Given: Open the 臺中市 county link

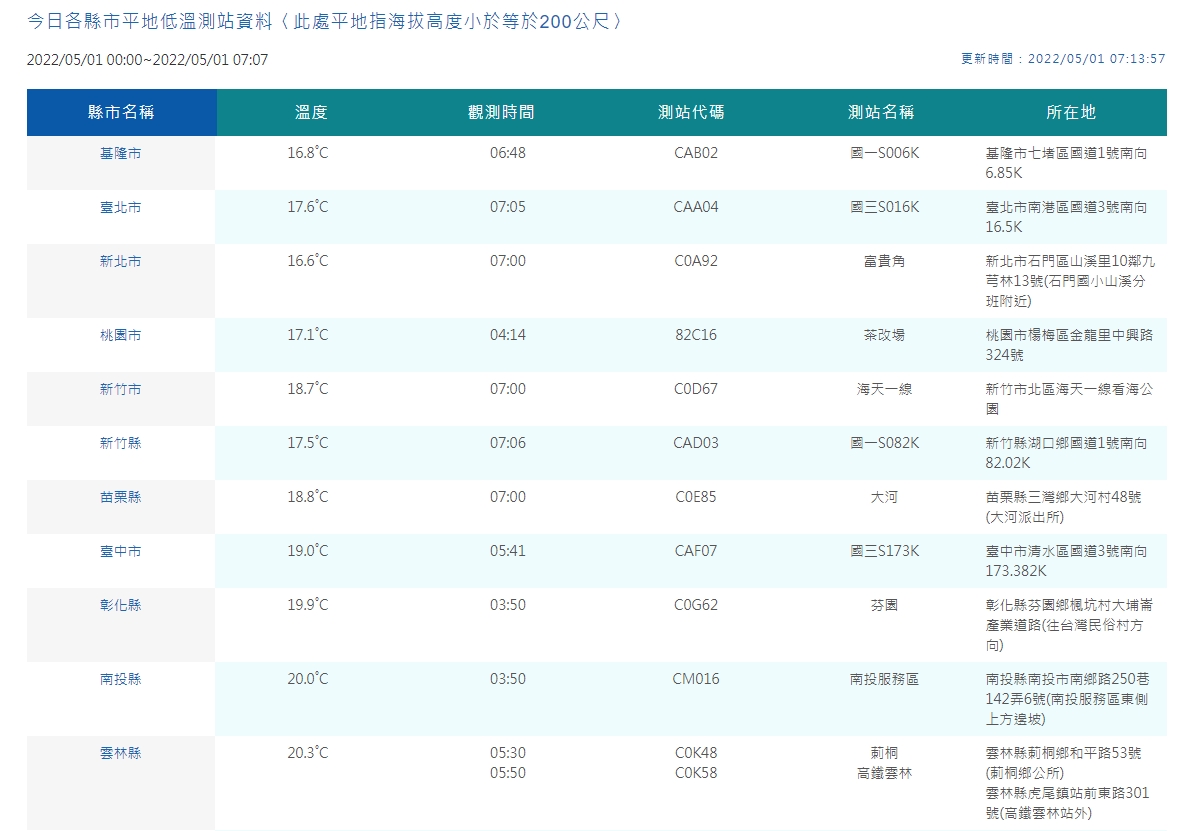Looking at the screenshot, I should pyautogui.click(x=120, y=552).
